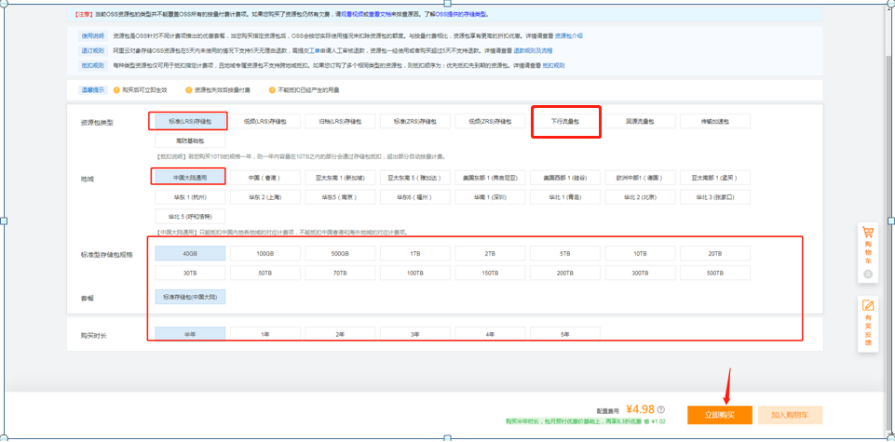Open the 资源包介绍 link in usage notes
This screenshot has height=442, width=895.
click(x=569, y=36)
